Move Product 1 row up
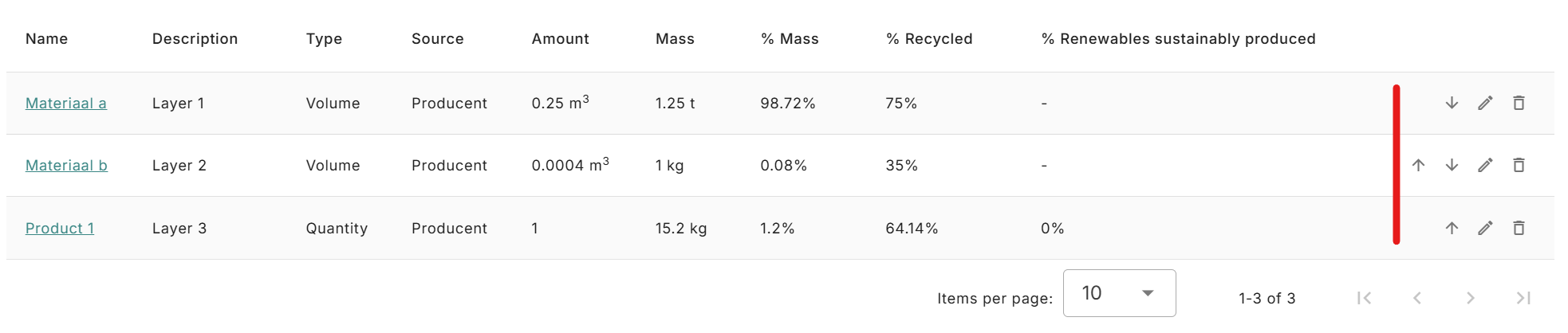The height and width of the screenshot is (333, 1568). click(1452, 228)
